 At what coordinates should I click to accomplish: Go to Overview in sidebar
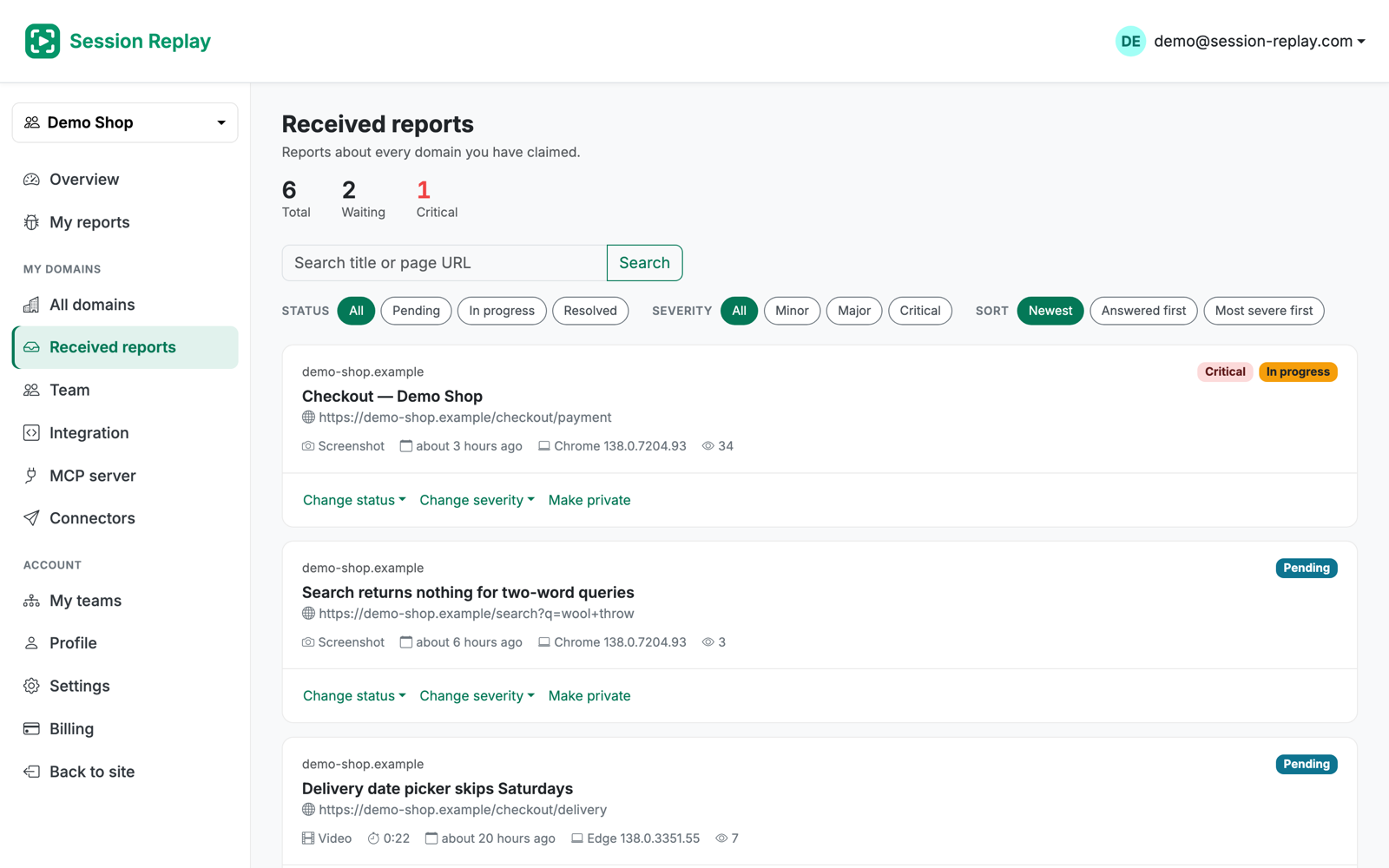click(x=125, y=180)
